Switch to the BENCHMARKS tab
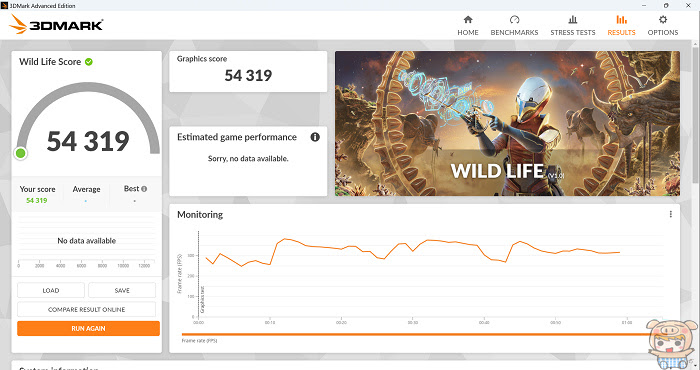The height and width of the screenshot is (370, 700). point(514,33)
